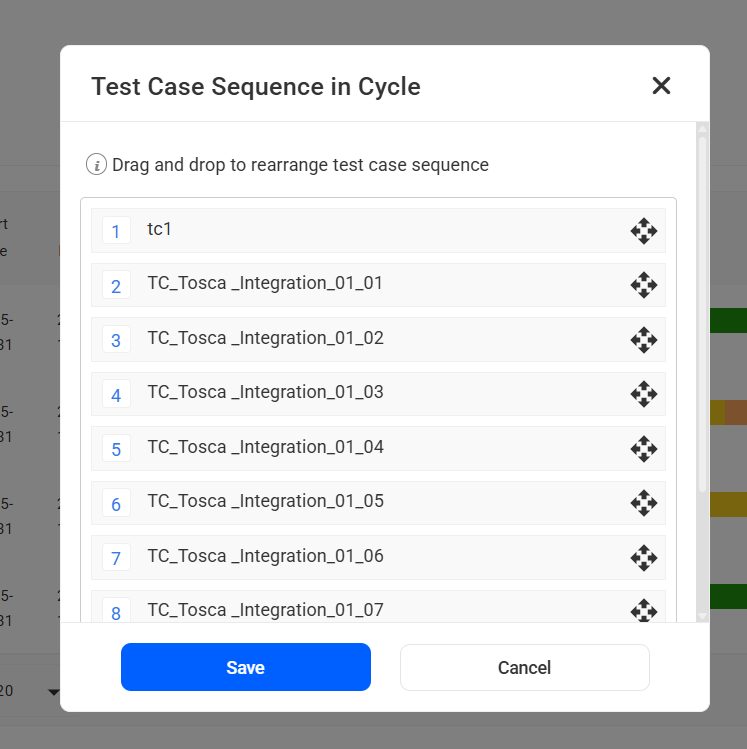
Task: Click the move arrows on TC_Tosca _Integration_01_06
Action: [x=643, y=557]
